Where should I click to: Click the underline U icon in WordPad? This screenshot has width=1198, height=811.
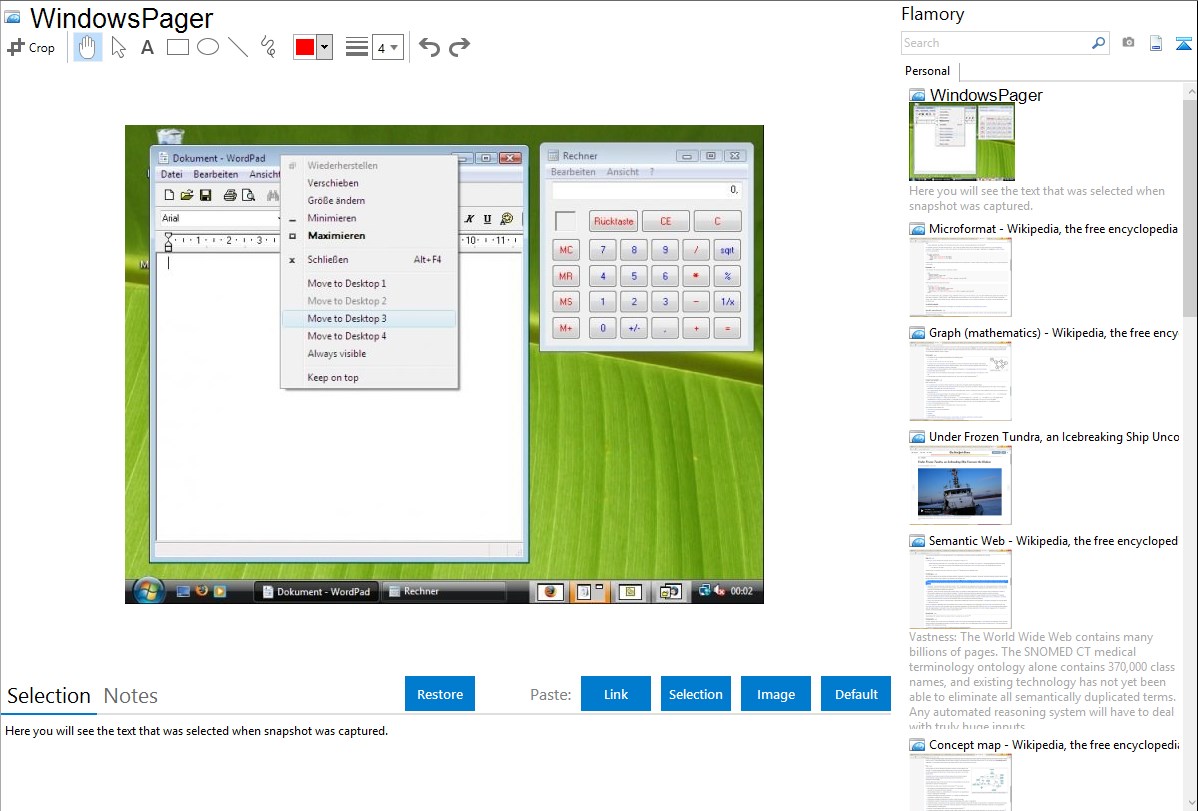pyautogui.click(x=487, y=219)
